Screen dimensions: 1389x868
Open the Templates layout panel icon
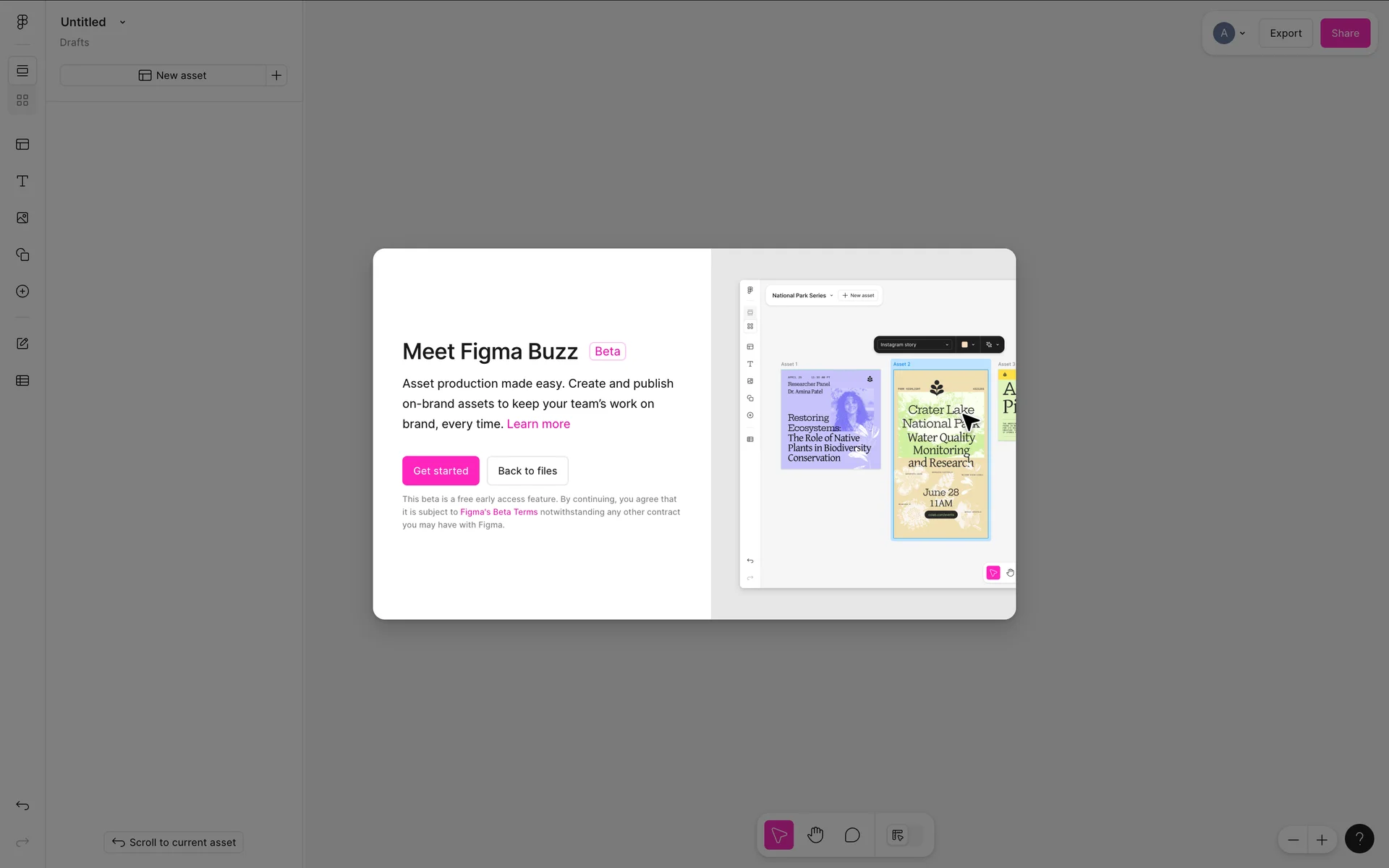pyautogui.click(x=22, y=144)
